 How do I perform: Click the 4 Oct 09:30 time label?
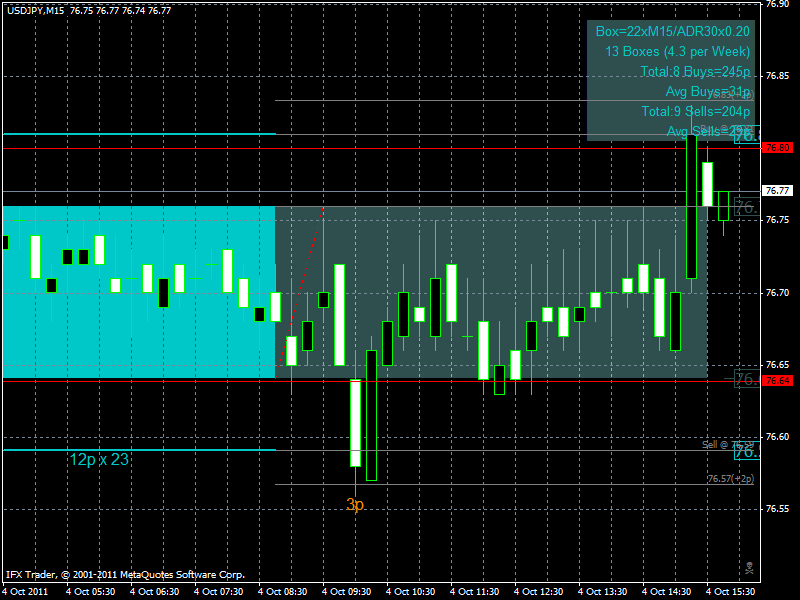pos(345,591)
